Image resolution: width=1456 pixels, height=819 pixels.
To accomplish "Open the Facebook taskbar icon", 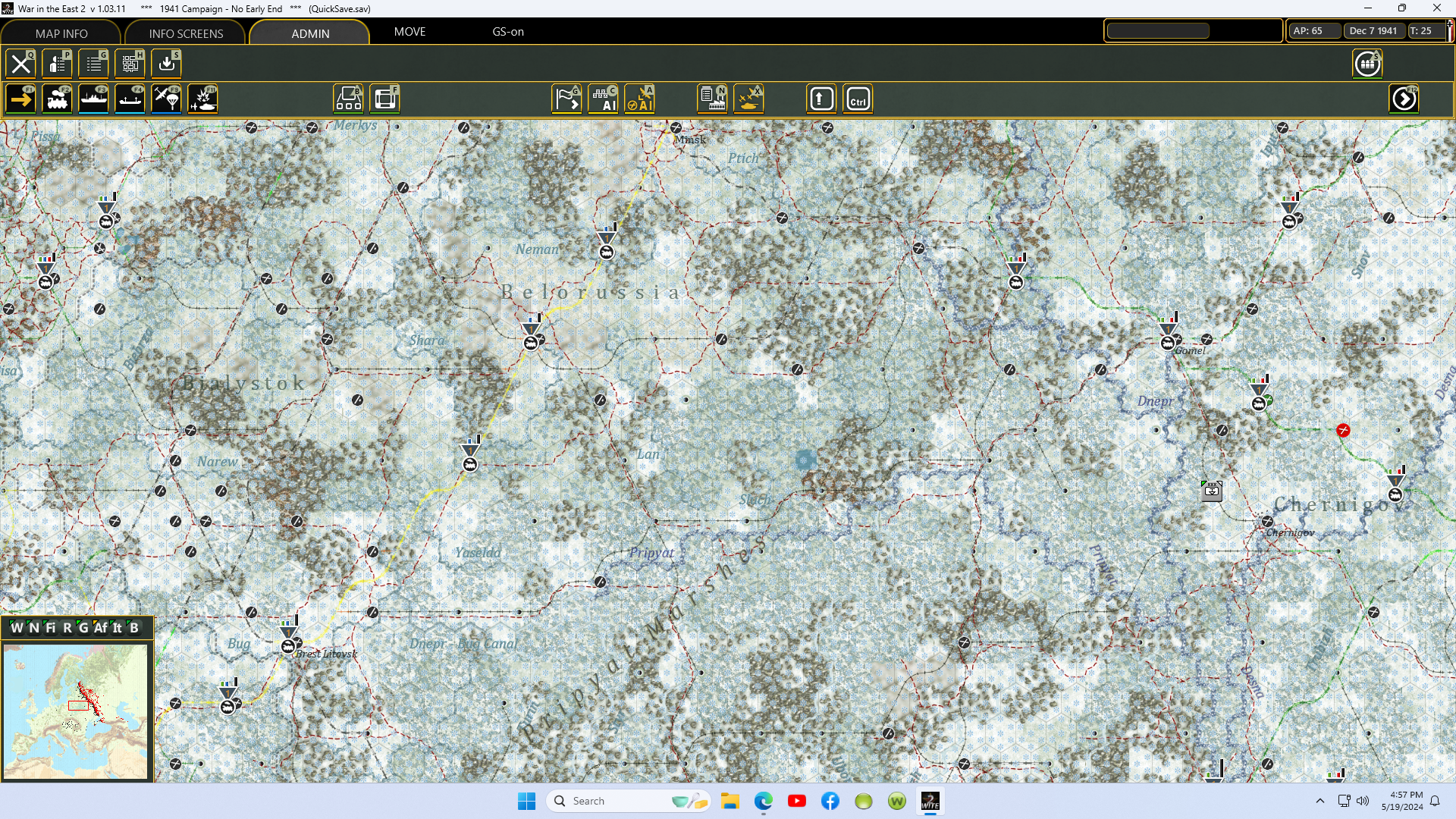I will coord(830,801).
